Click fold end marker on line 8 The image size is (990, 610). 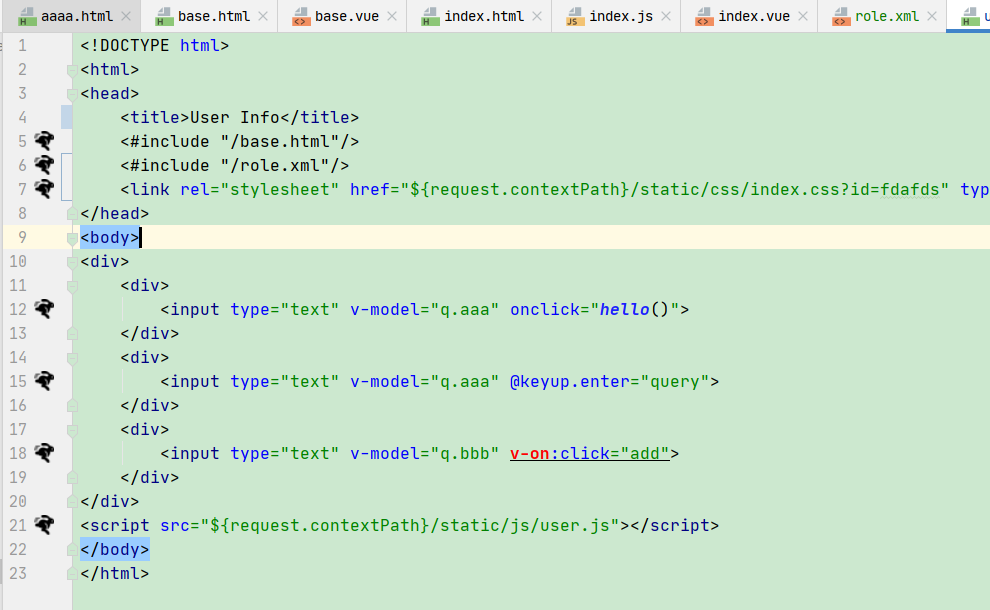72,213
